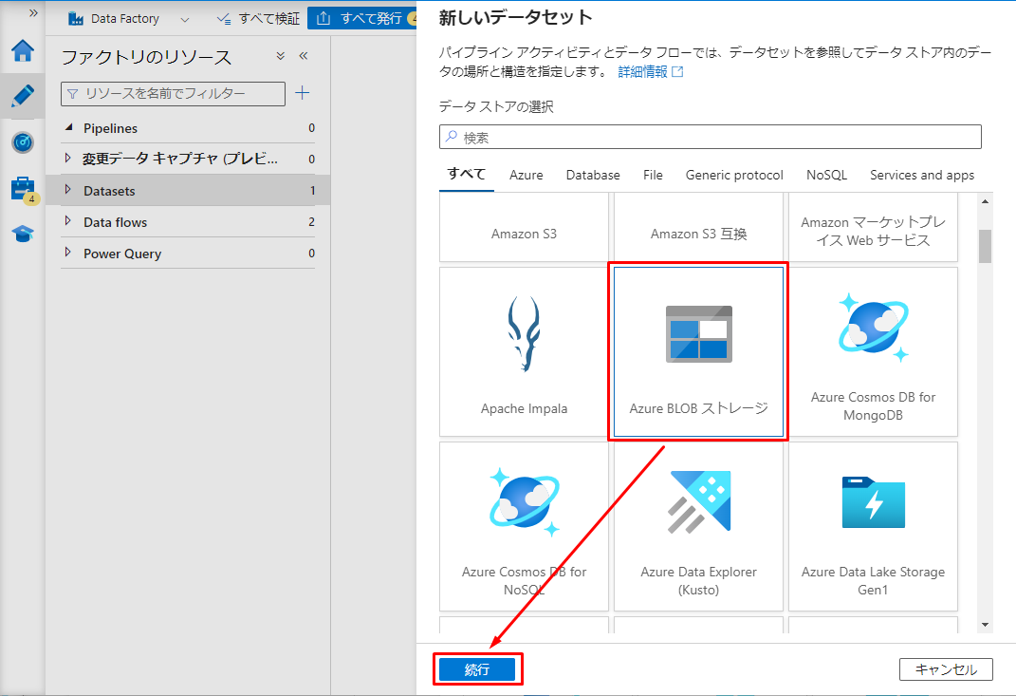Open the Learning center graduation cap icon
The image size is (1016, 696).
click(23, 234)
